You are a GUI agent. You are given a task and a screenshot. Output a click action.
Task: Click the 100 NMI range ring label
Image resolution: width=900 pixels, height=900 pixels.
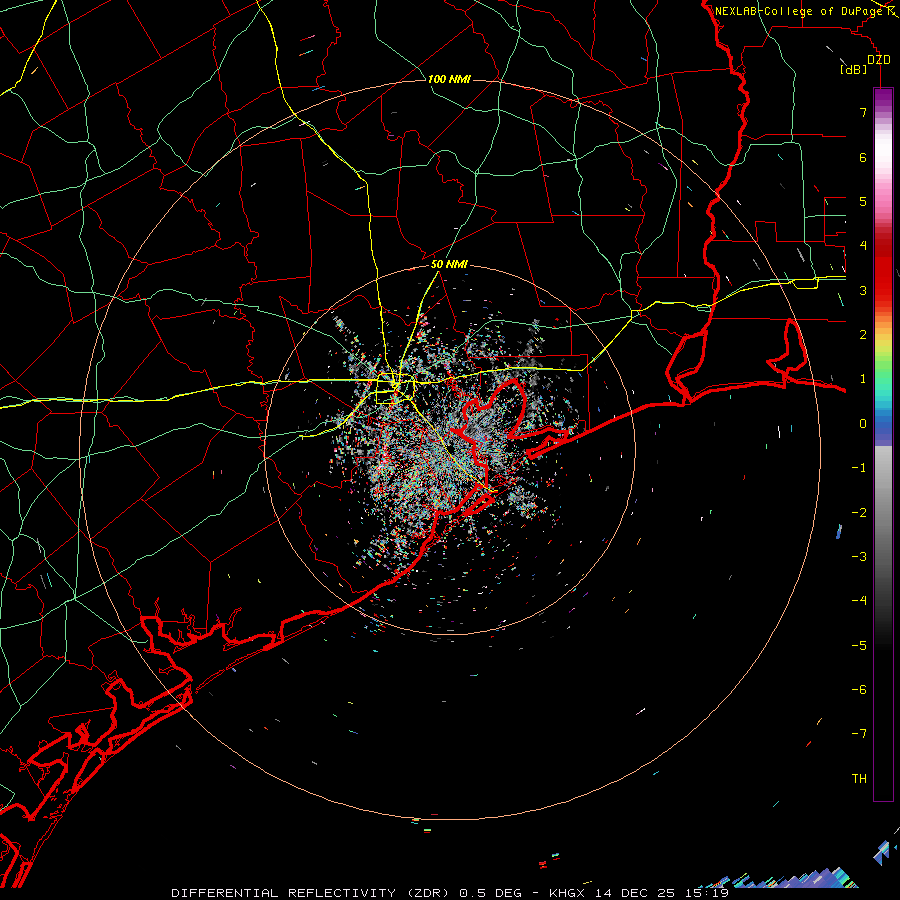(x=449, y=79)
